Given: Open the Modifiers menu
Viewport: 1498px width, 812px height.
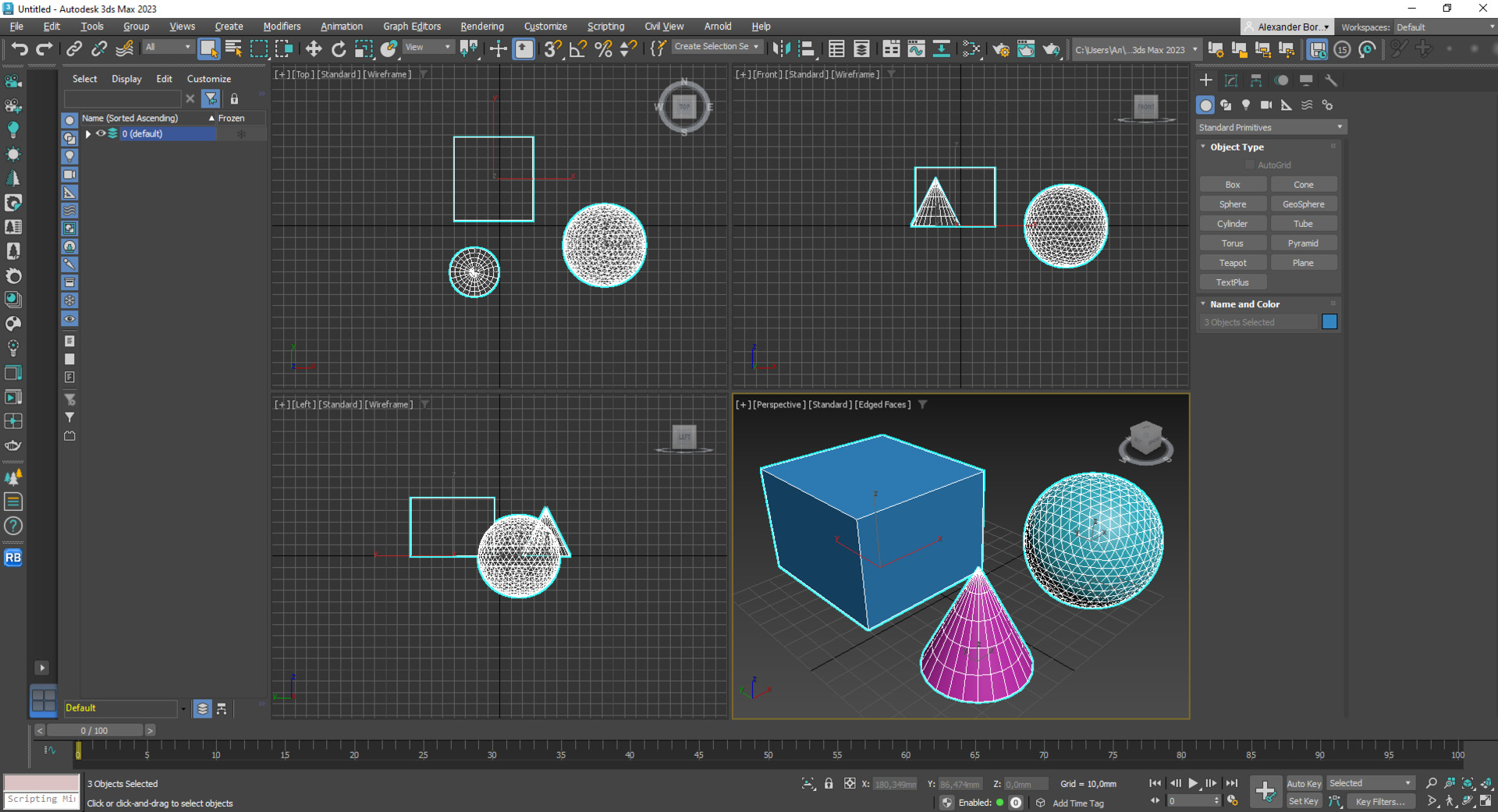Looking at the screenshot, I should tap(282, 27).
